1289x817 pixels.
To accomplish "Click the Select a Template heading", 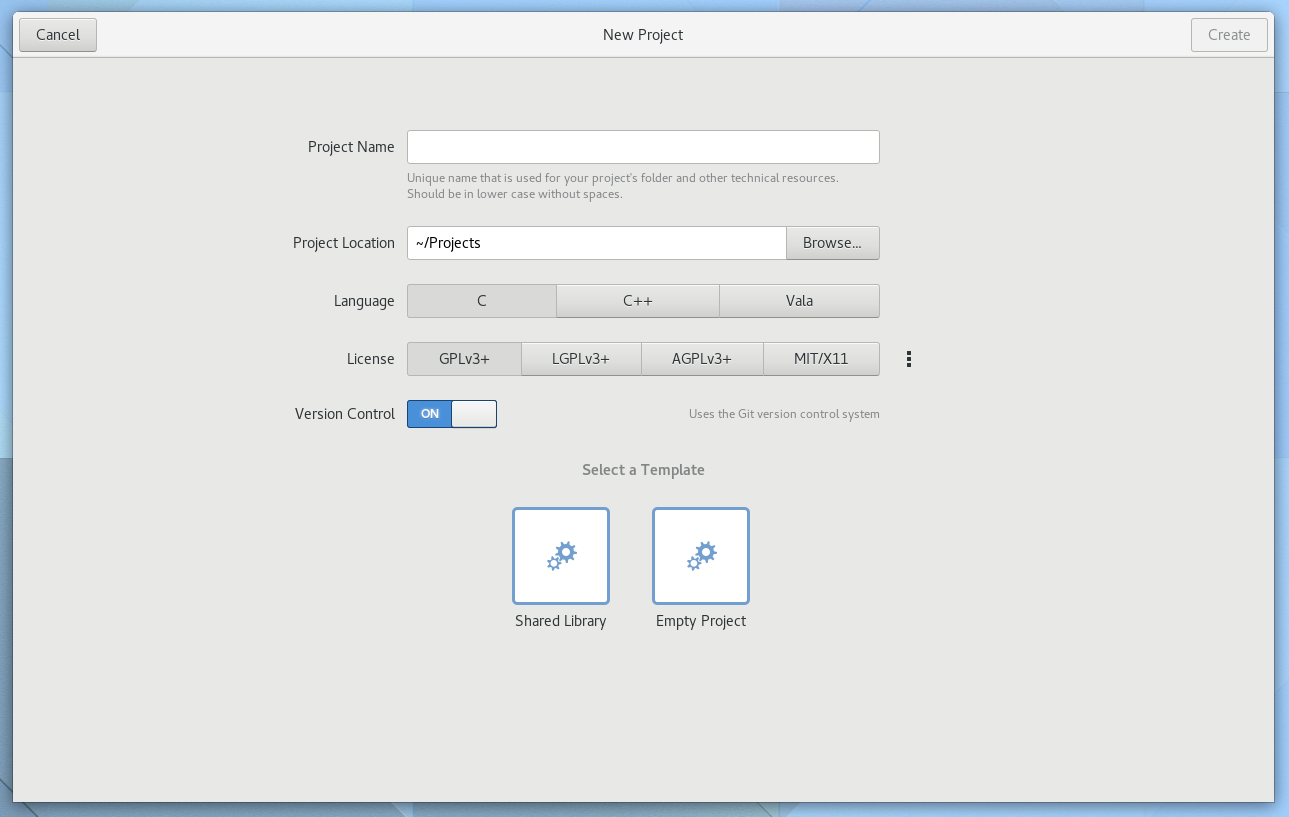I will point(643,470).
